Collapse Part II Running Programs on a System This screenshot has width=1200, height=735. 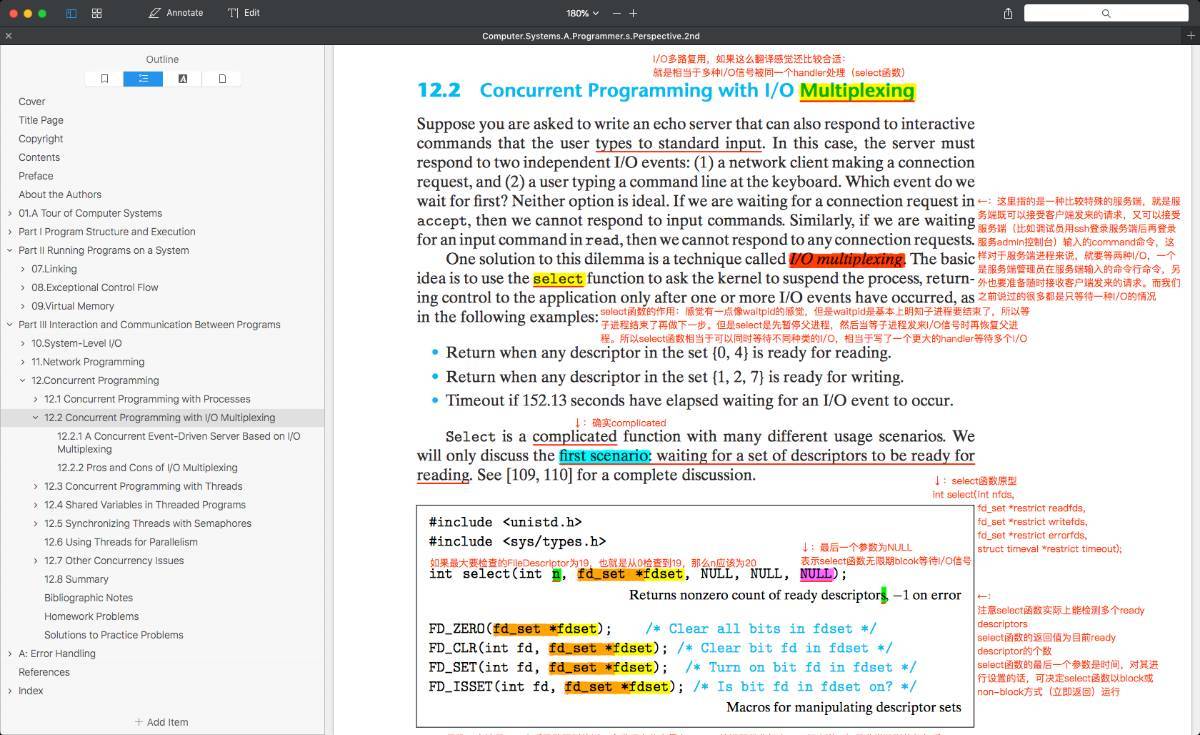point(9,250)
